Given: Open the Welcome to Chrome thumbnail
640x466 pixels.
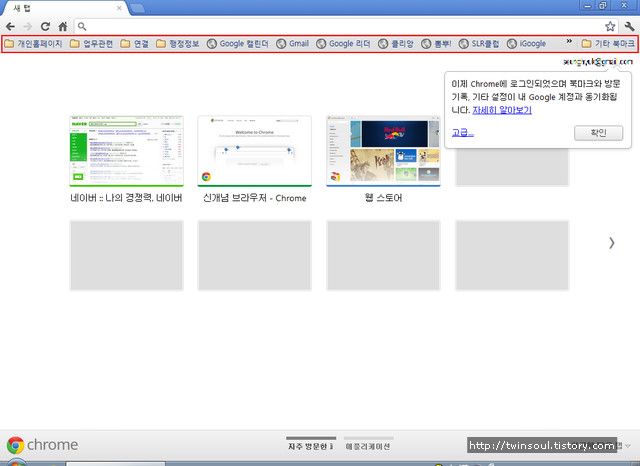Looking at the screenshot, I should 255,151.
